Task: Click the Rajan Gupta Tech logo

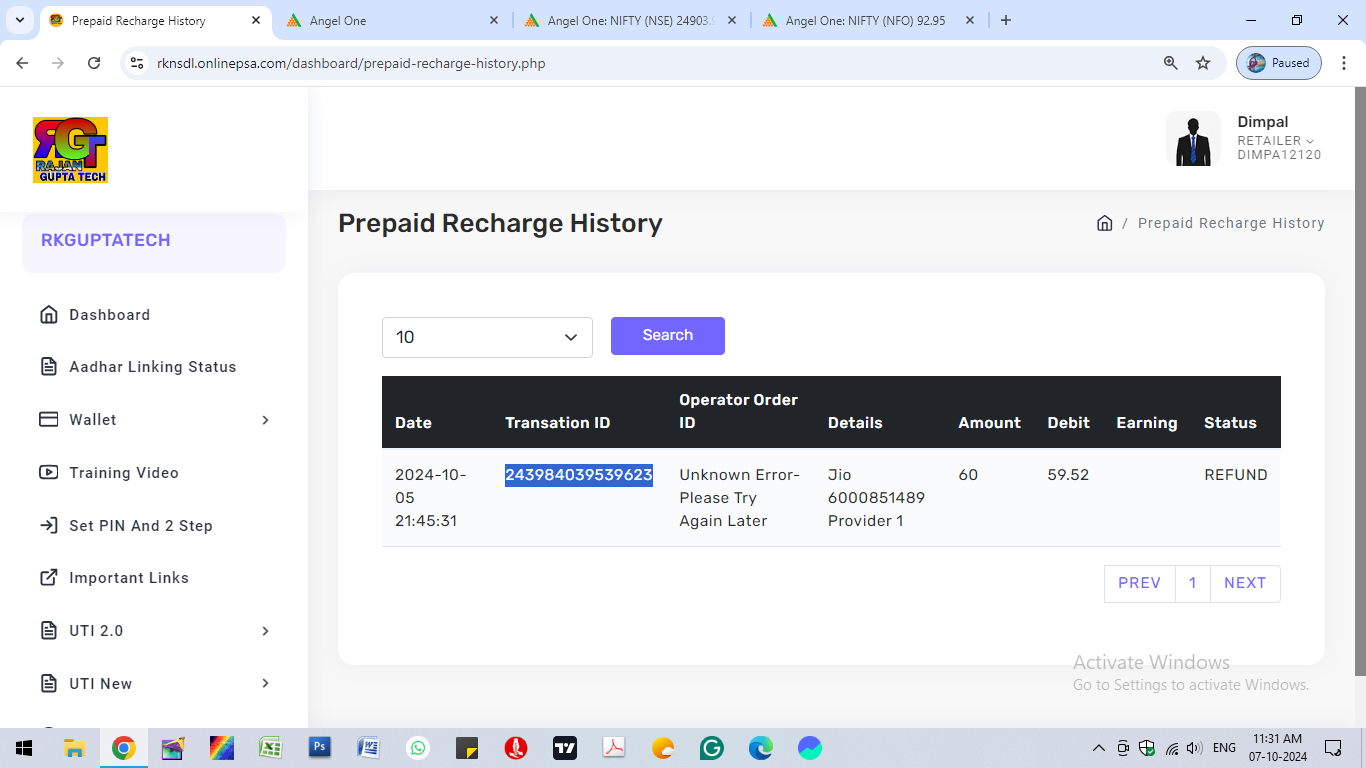Action: tap(70, 150)
